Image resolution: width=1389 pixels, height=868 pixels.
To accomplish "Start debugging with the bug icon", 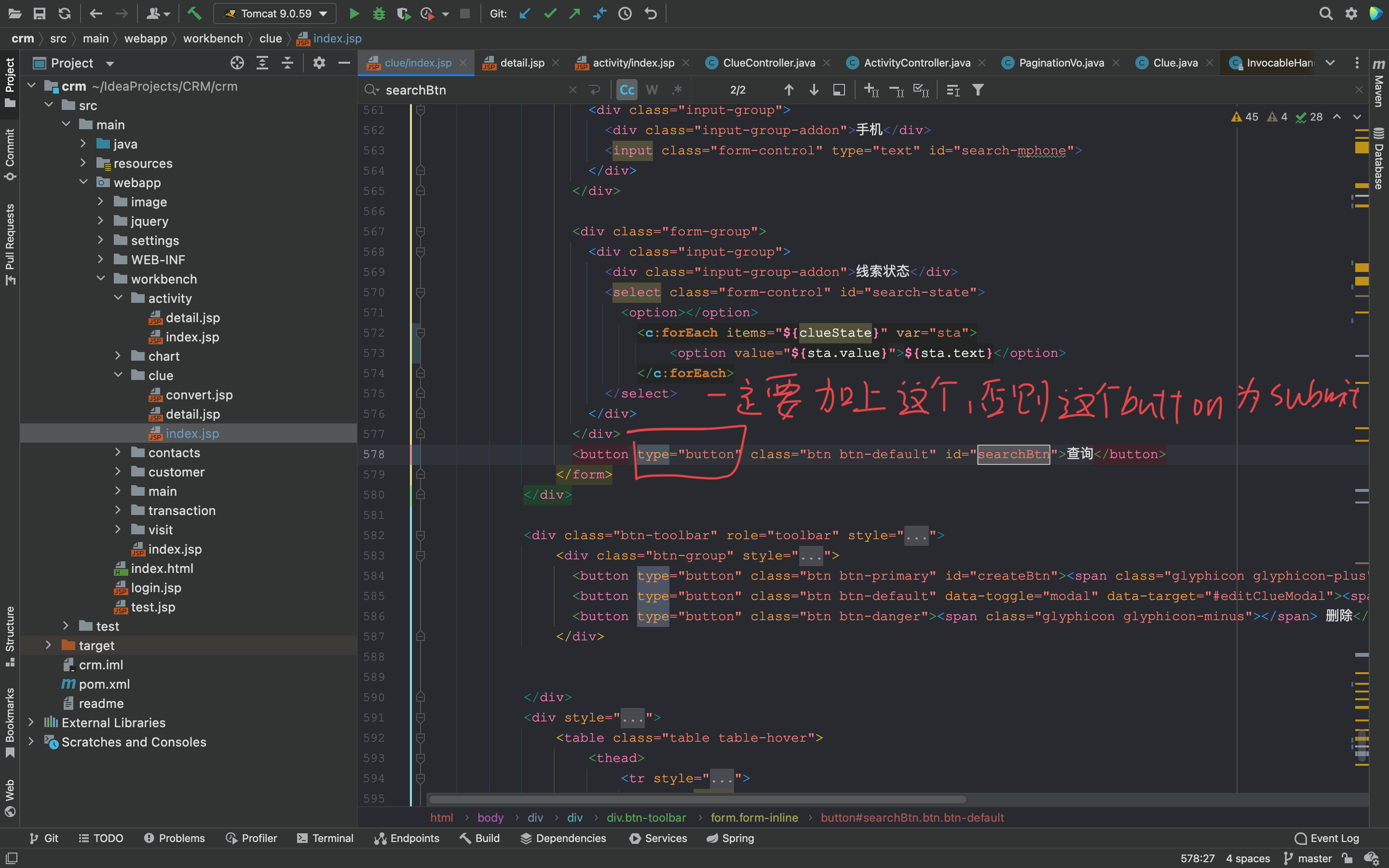I will pos(380,13).
